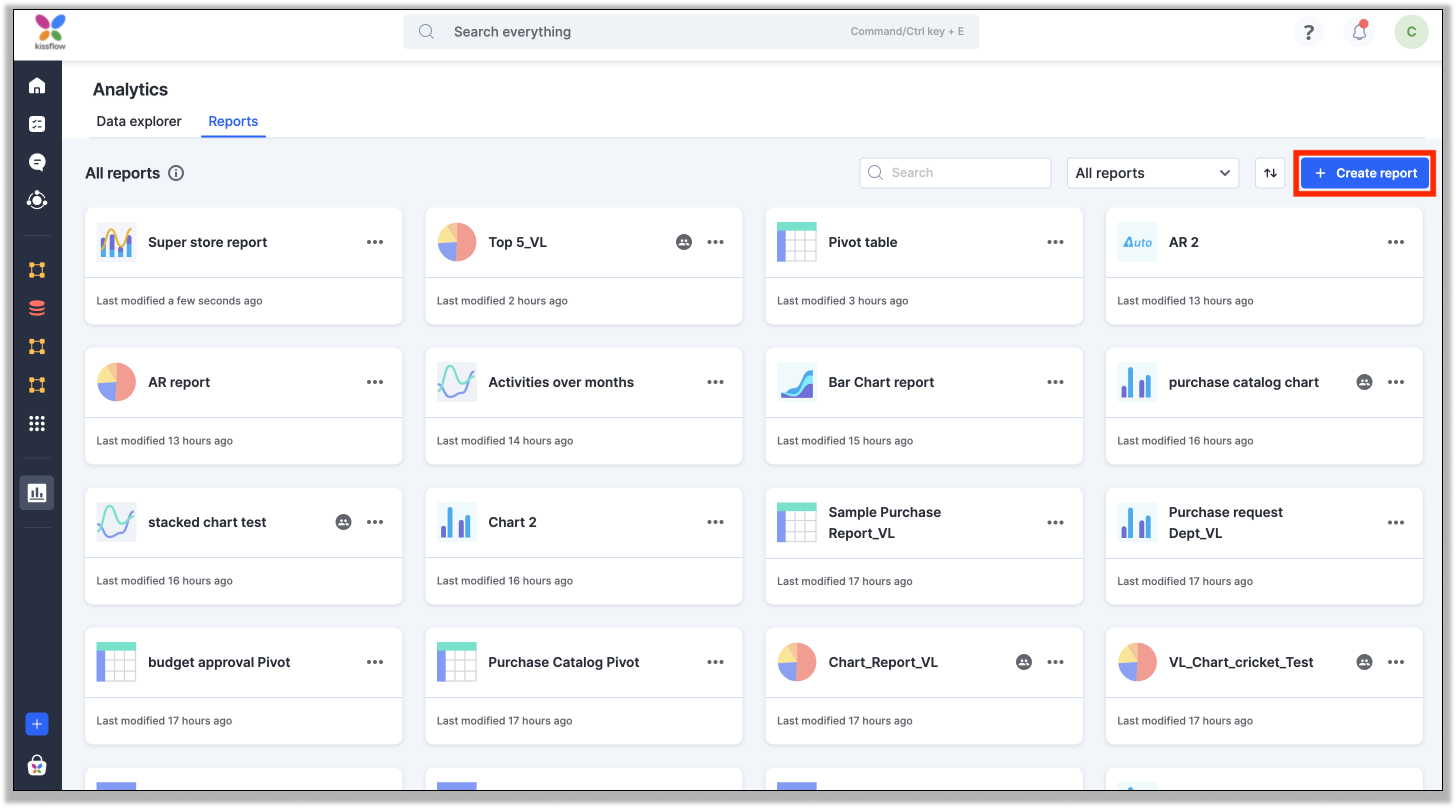1456x808 pixels.
Task: Open more options for stacked chart test
Action: pos(375,522)
